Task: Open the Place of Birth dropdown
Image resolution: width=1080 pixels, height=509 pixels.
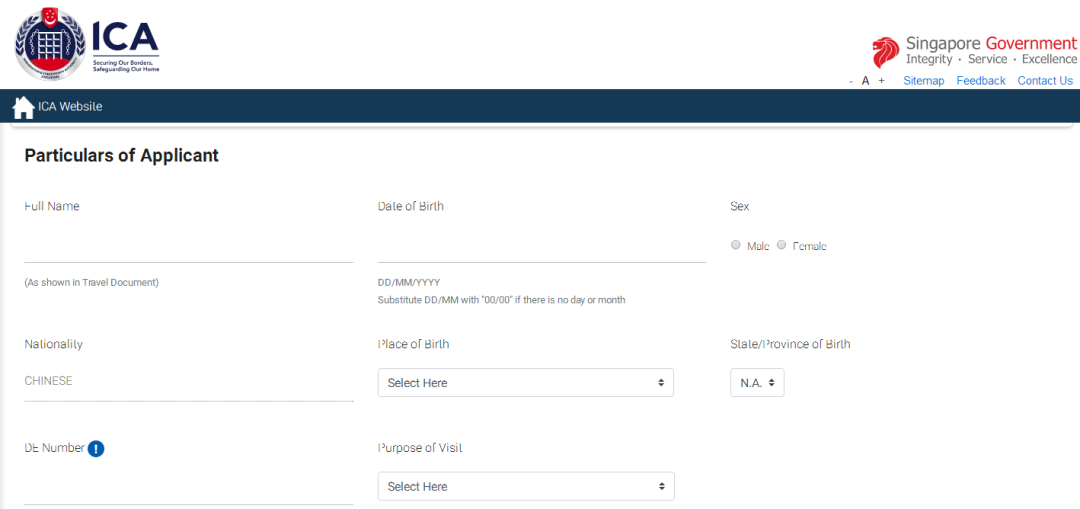Action: (x=525, y=383)
